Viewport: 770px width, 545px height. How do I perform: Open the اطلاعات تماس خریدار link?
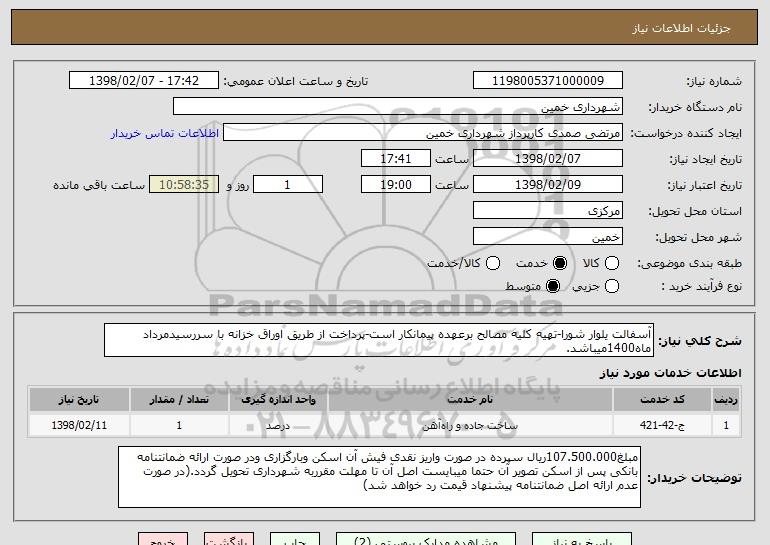(x=165, y=133)
